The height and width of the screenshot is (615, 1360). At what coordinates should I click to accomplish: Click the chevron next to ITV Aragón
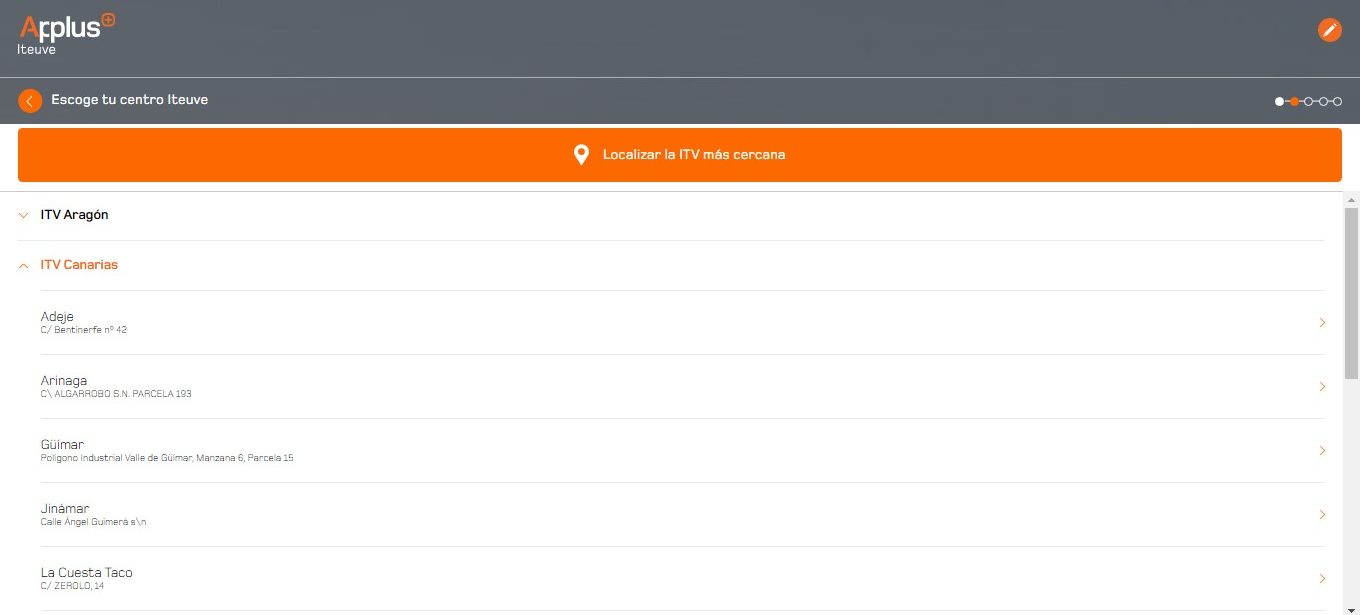click(x=24, y=215)
